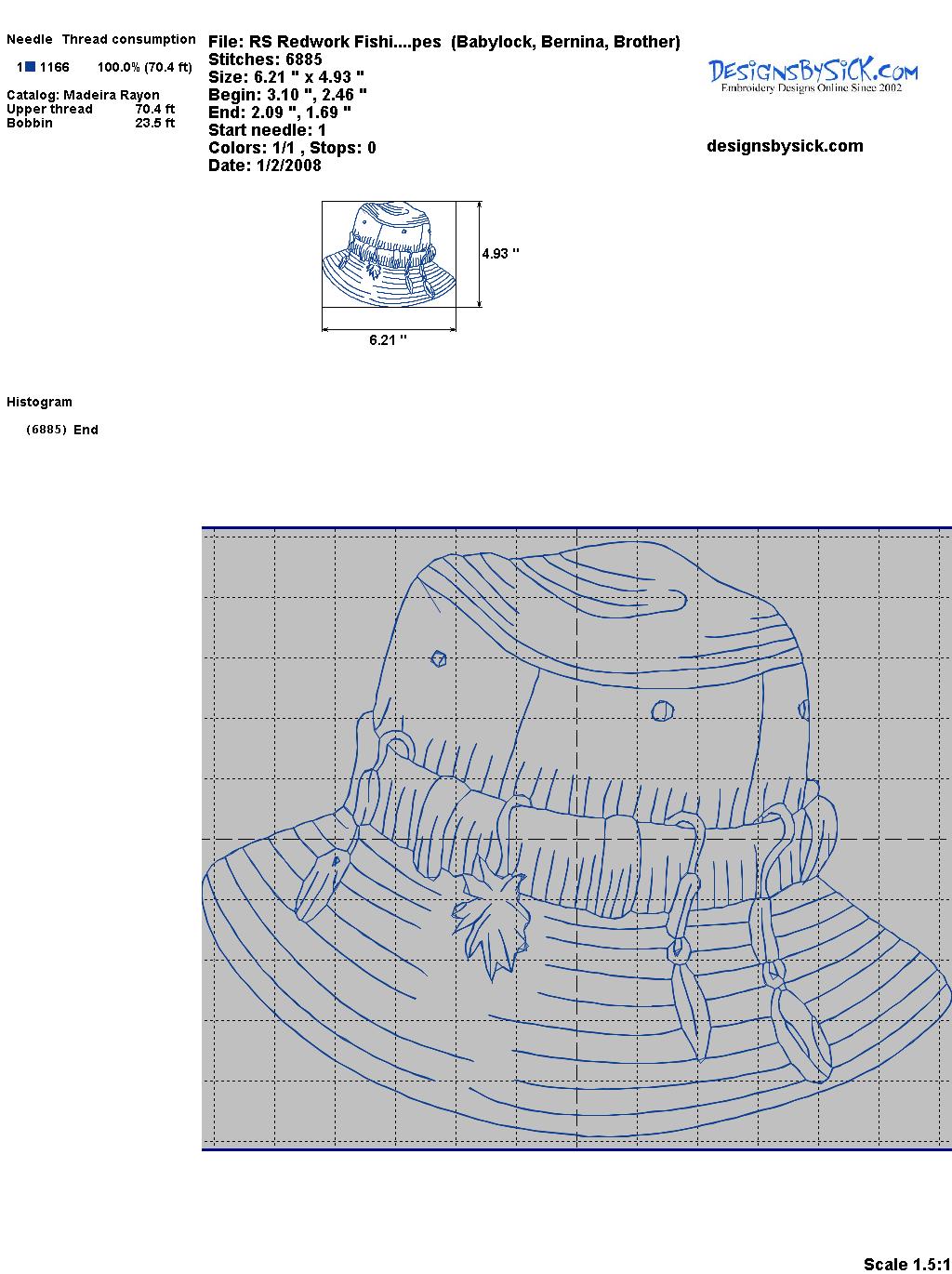
Task: Click the 6.21" width dimension label
Action: 388,340
